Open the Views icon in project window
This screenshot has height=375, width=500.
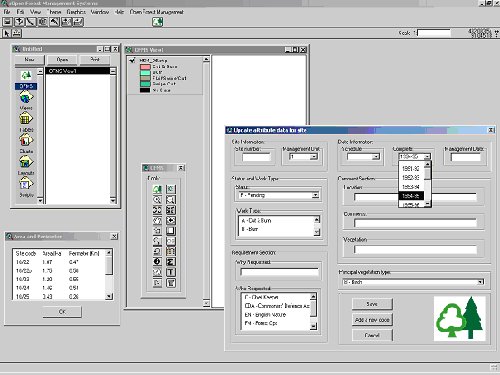pos(26,98)
